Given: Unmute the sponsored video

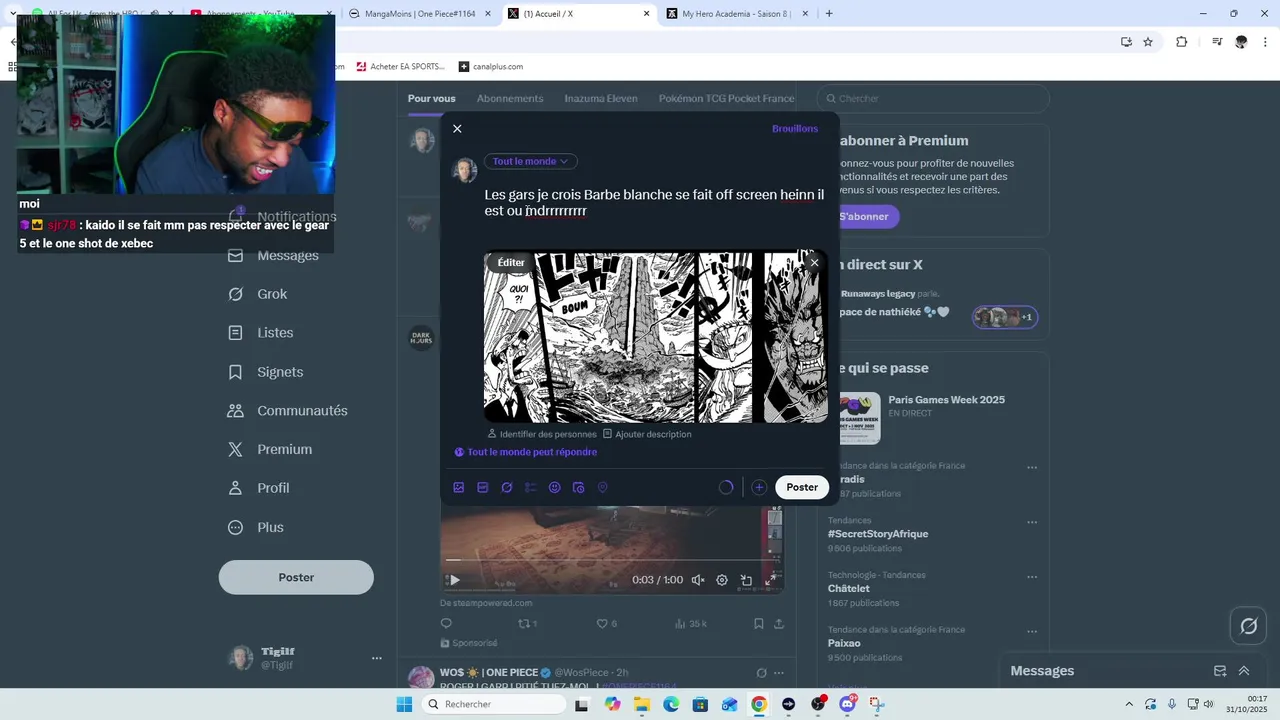Looking at the screenshot, I should [x=698, y=580].
